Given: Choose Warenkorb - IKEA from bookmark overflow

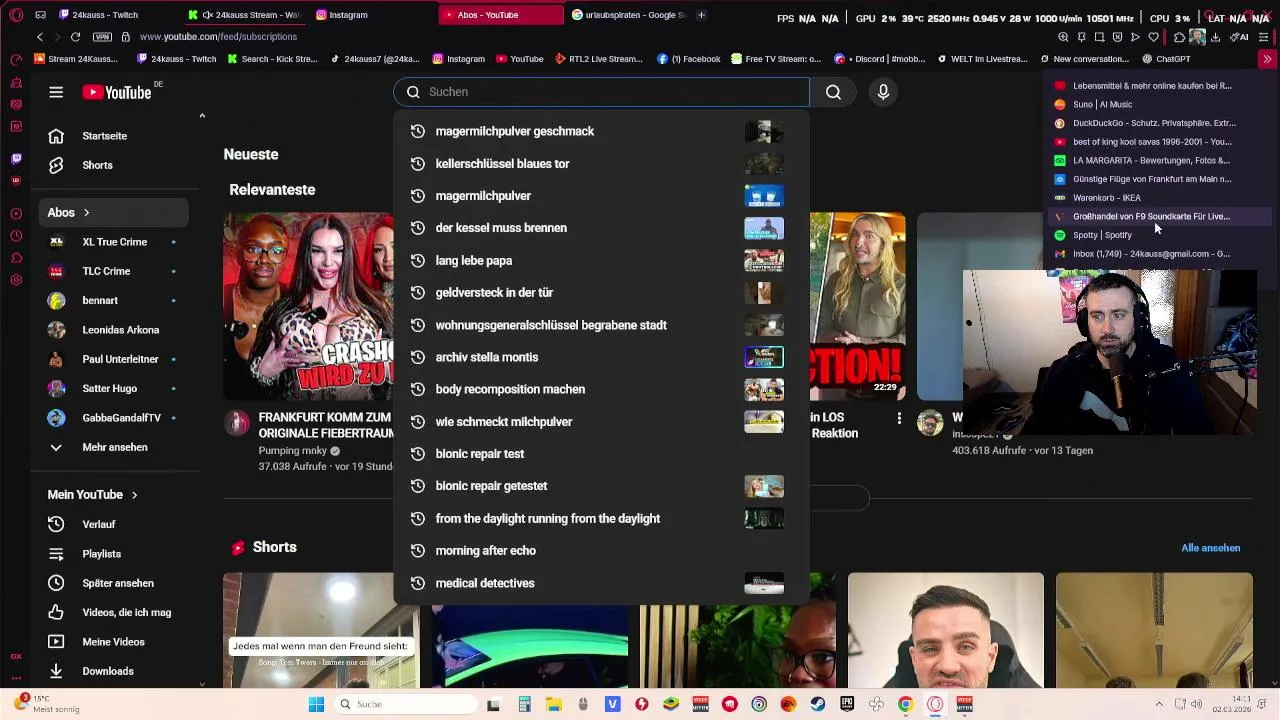Looking at the screenshot, I should (1160, 198).
